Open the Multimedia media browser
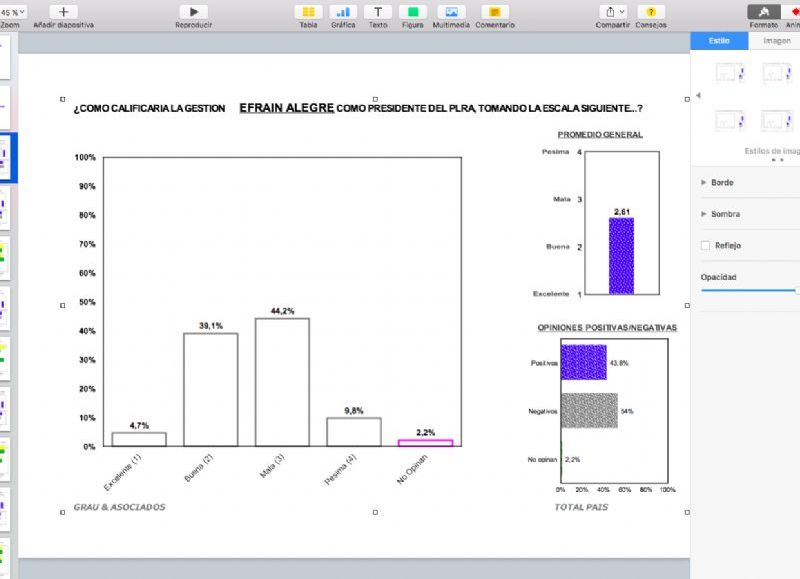The height and width of the screenshot is (579, 800). coord(451,12)
